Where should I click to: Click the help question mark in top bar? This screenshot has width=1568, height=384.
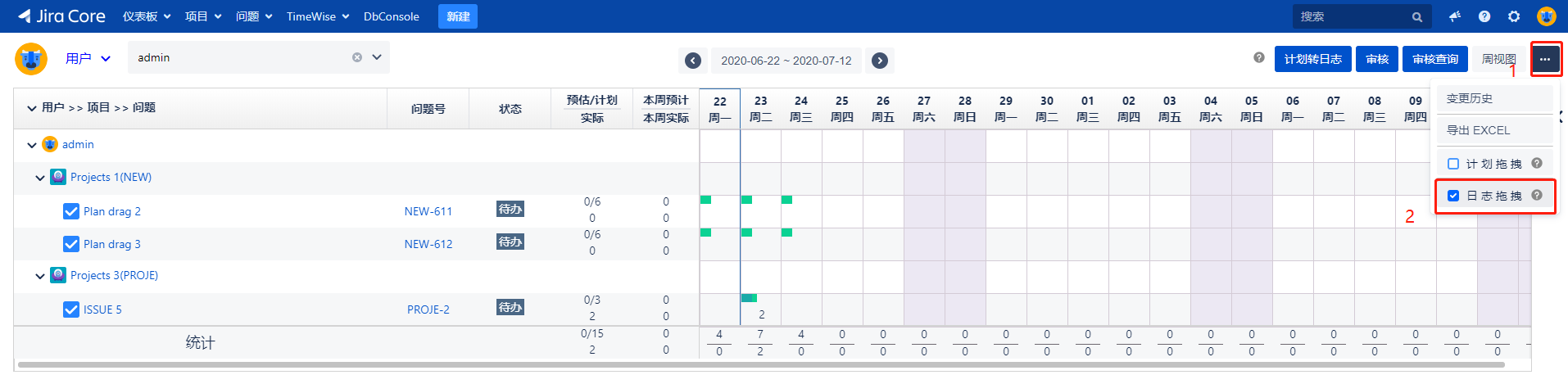pos(1484,16)
